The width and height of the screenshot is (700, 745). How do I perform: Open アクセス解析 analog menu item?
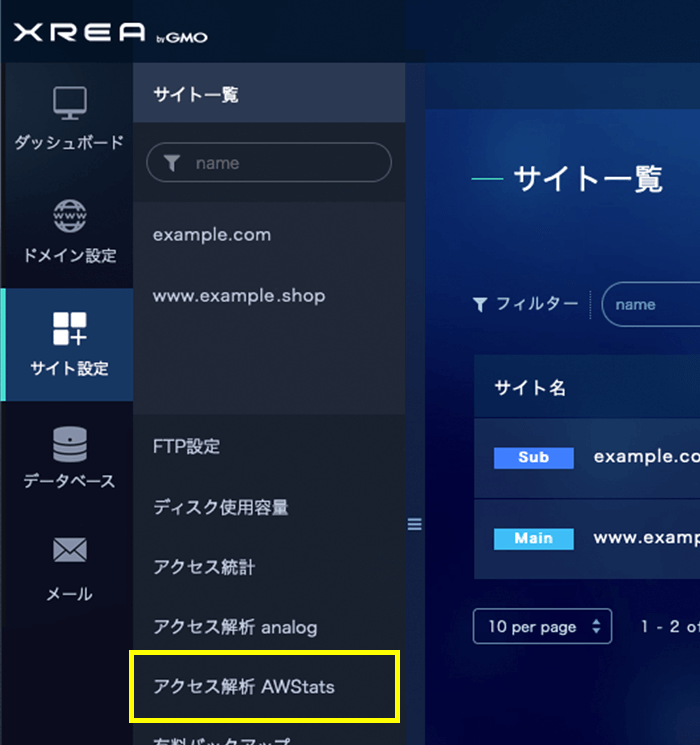point(235,627)
